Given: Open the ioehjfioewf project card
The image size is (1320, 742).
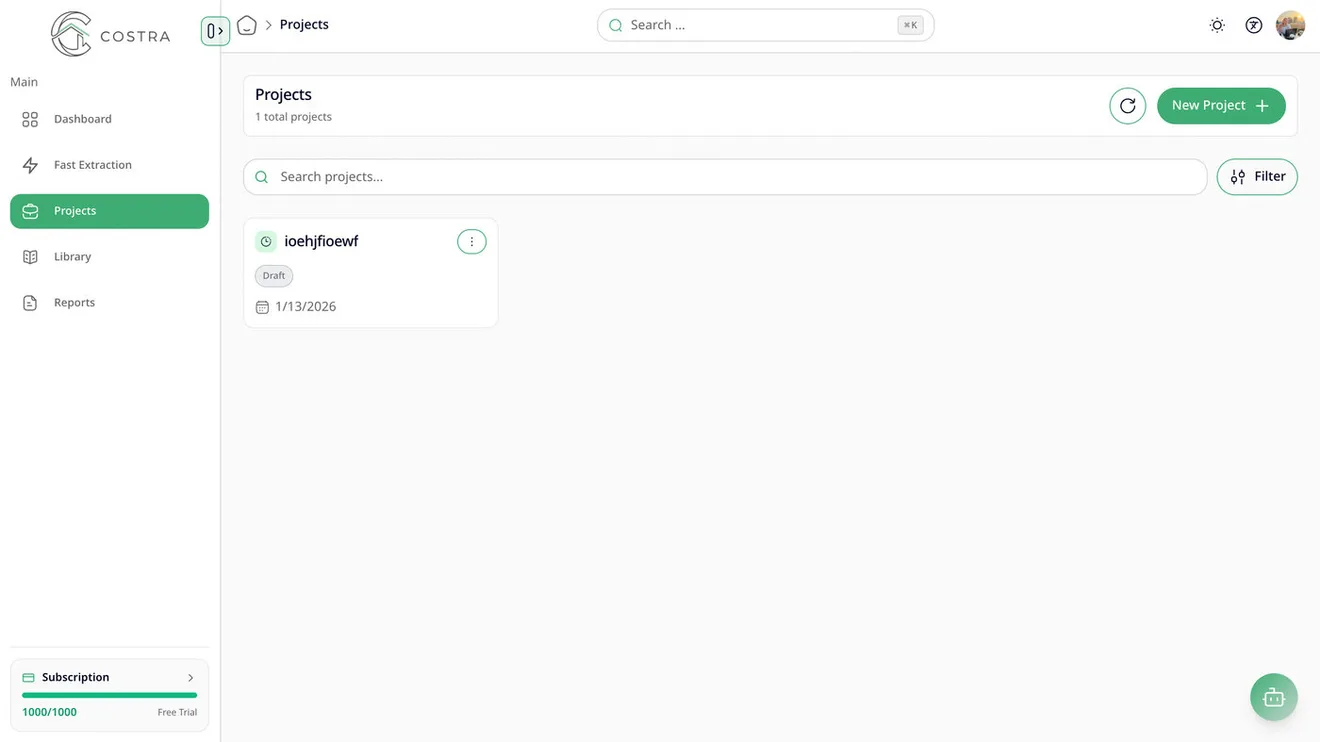Looking at the screenshot, I should (371, 273).
